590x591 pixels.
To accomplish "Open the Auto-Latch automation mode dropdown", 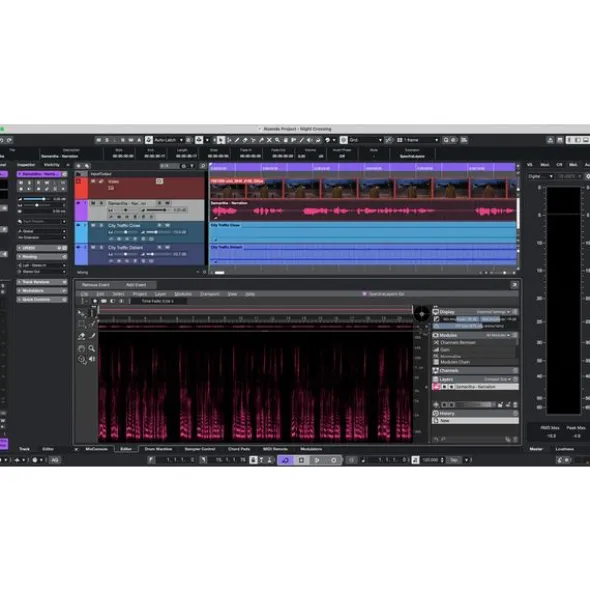I will (169, 140).
